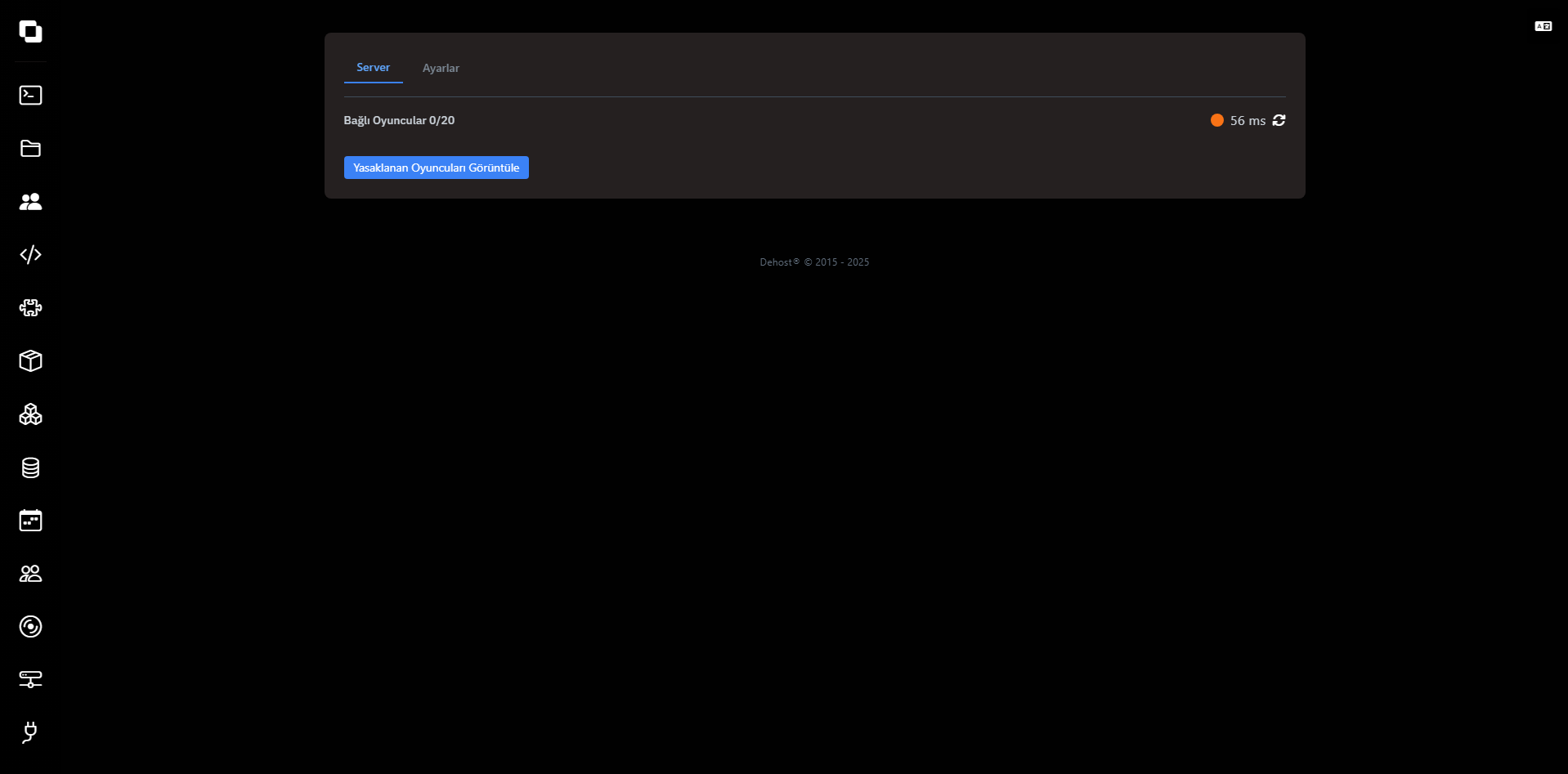The height and width of the screenshot is (774, 1568).
Task: Open the Console terminal icon in sidebar
Action: 30,96
